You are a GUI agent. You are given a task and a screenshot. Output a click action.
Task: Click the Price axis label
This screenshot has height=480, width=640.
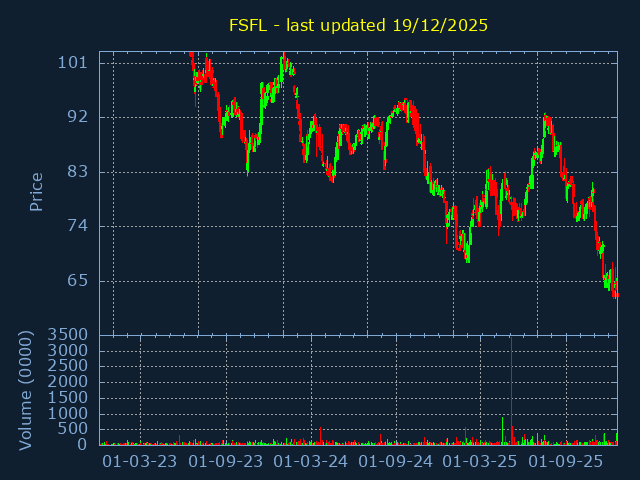pos(36,192)
